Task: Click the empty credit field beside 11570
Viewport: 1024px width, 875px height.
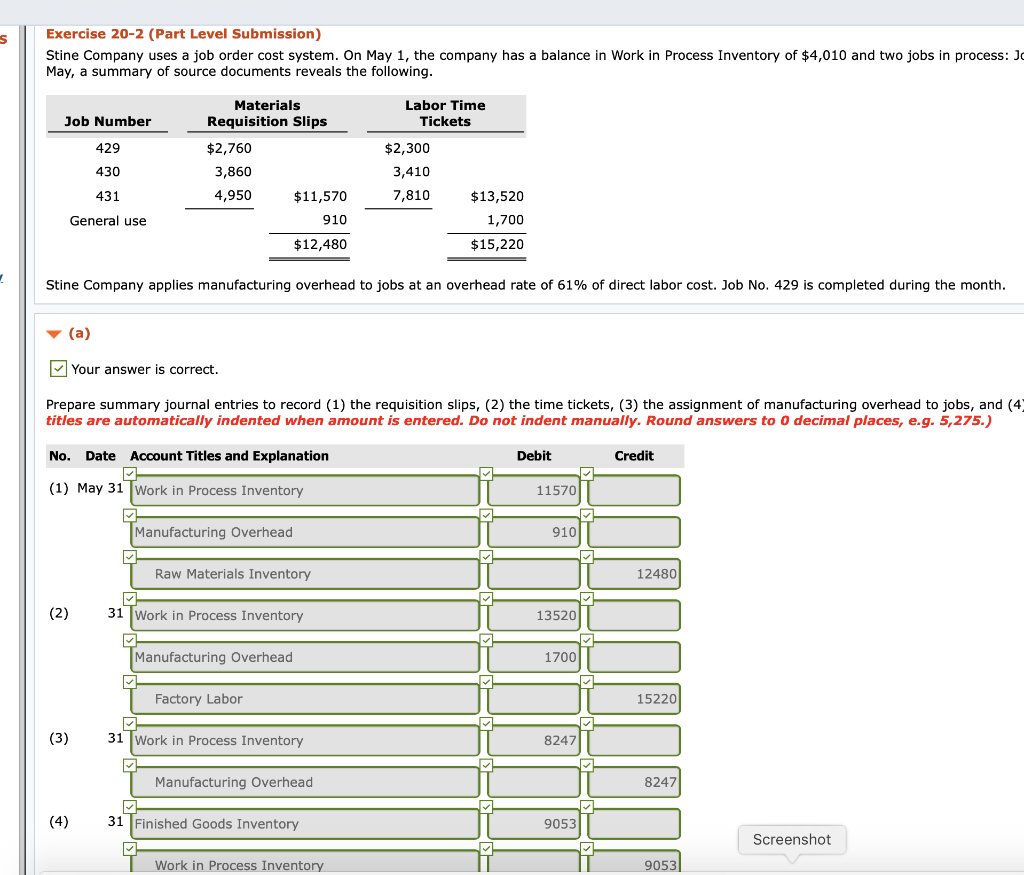Action: (x=633, y=490)
